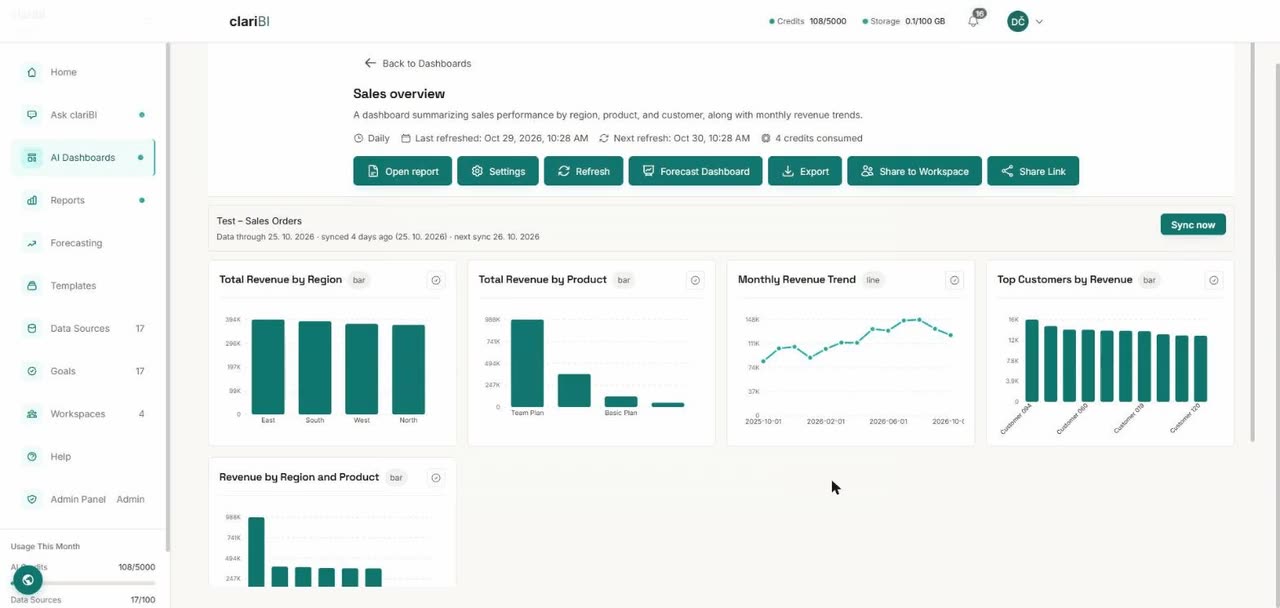This screenshot has width=1280, height=608.
Task: Expand the user account dropdown chevron
Action: tap(1040, 21)
